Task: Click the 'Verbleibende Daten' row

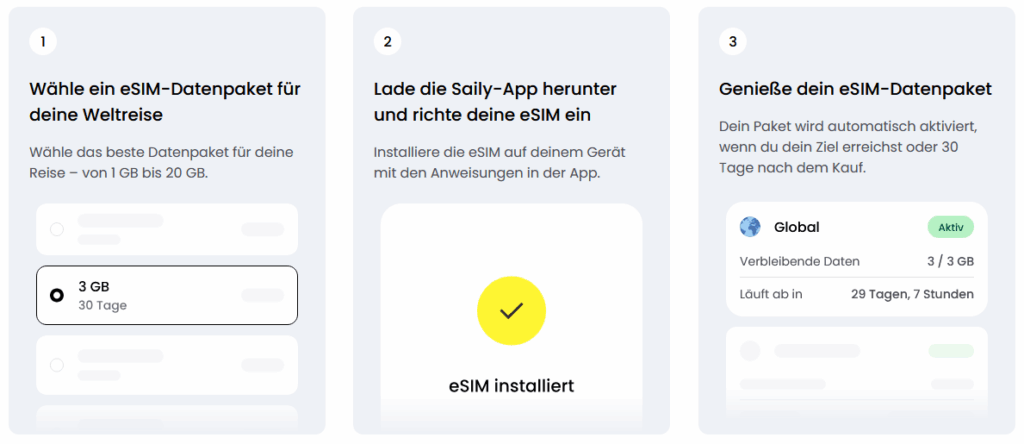Action: tap(856, 261)
